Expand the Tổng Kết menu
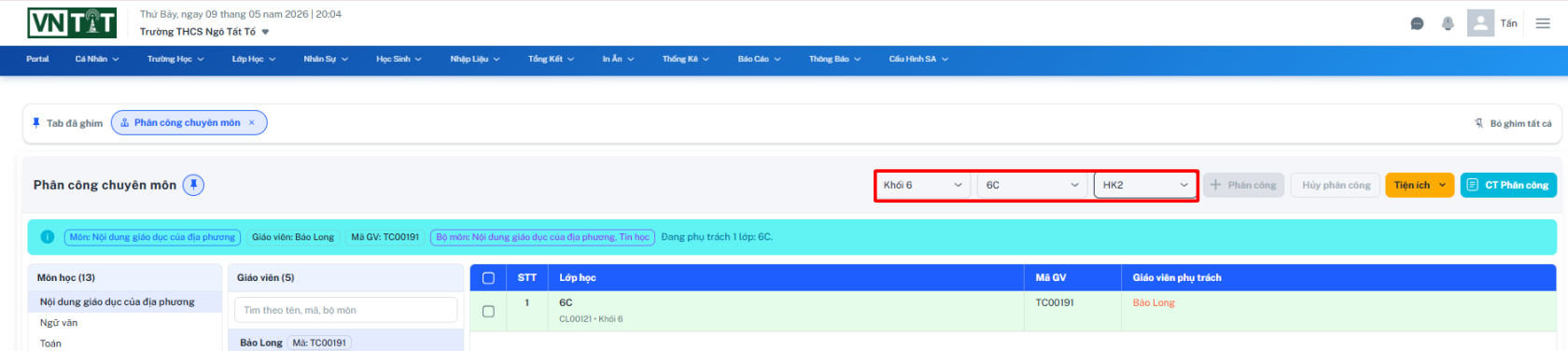This screenshot has height=351, width=1568. pos(551,59)
